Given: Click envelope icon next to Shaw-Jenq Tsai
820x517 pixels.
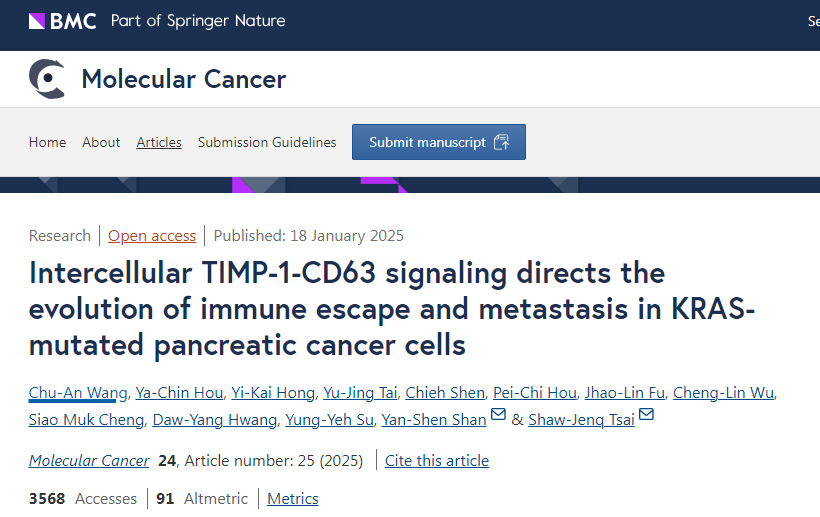Looking at the screenshot, I should pos(646,417).
